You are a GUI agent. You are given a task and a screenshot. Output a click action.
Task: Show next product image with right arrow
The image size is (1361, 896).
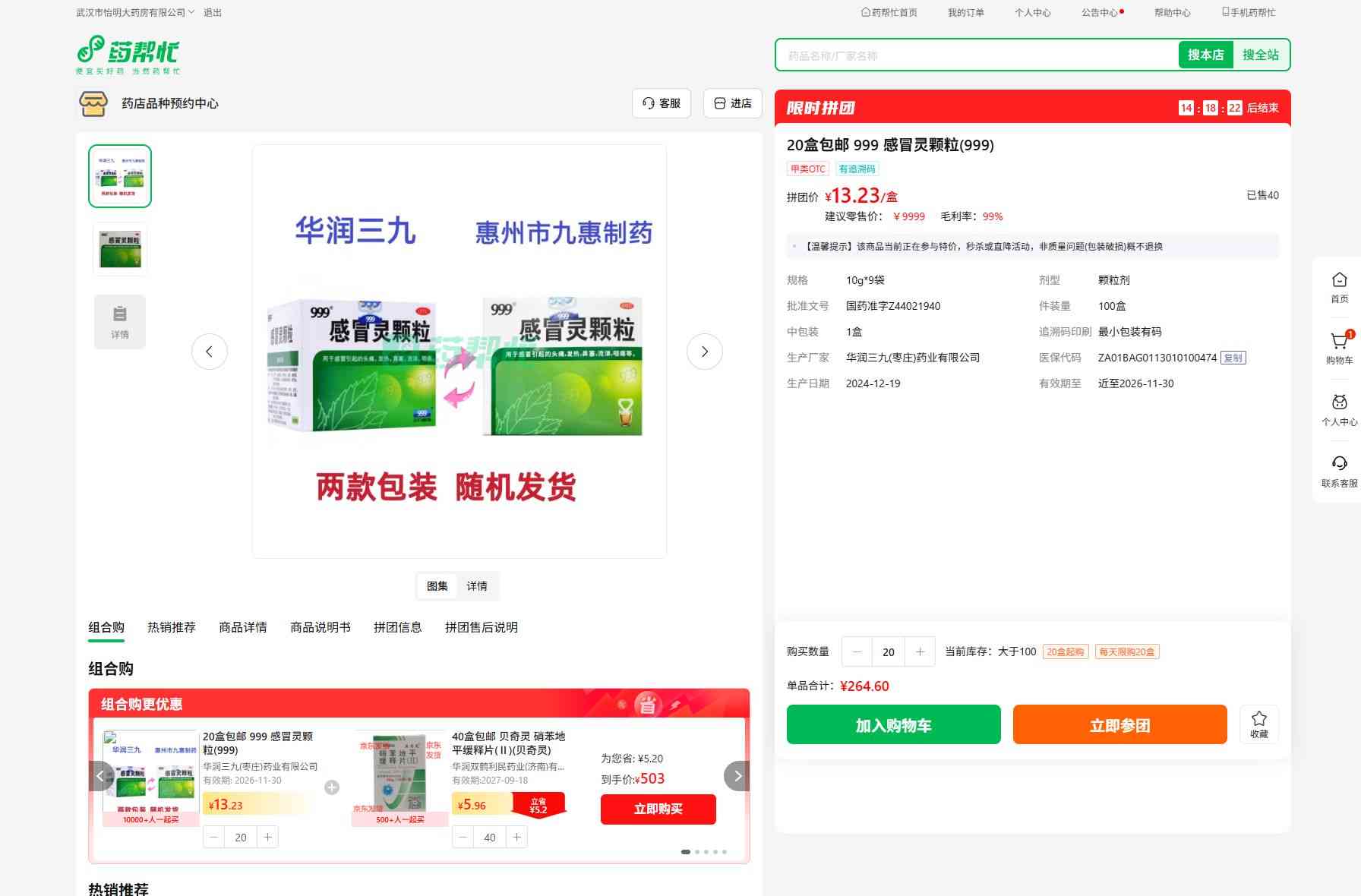[x=704, y=352]
